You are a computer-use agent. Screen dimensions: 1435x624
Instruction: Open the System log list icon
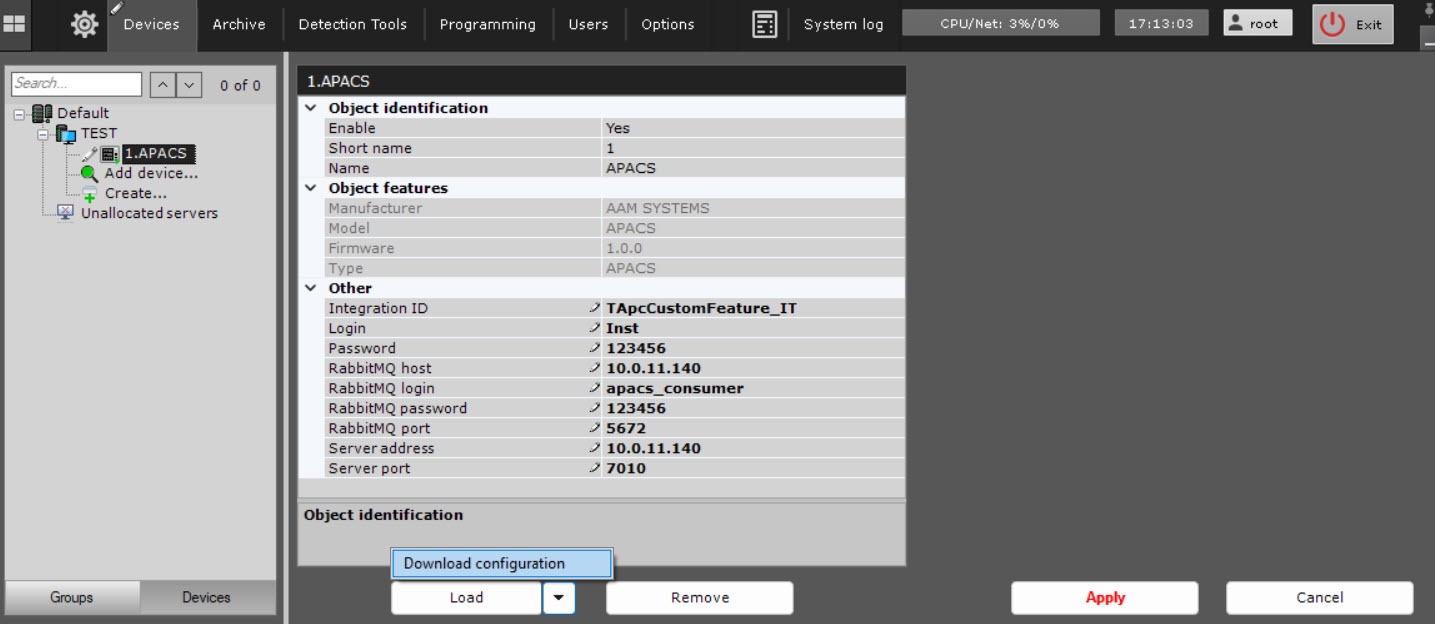pyautogui.click(x=764, y=25)
